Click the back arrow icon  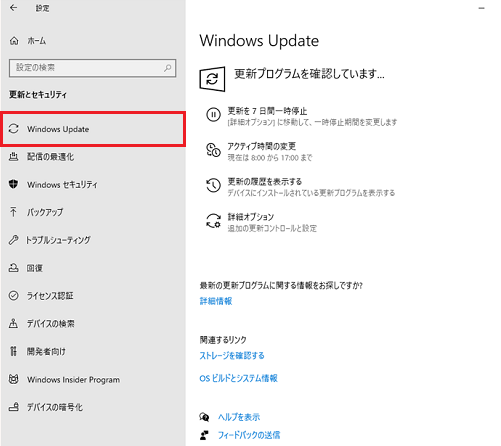[13, 8]
